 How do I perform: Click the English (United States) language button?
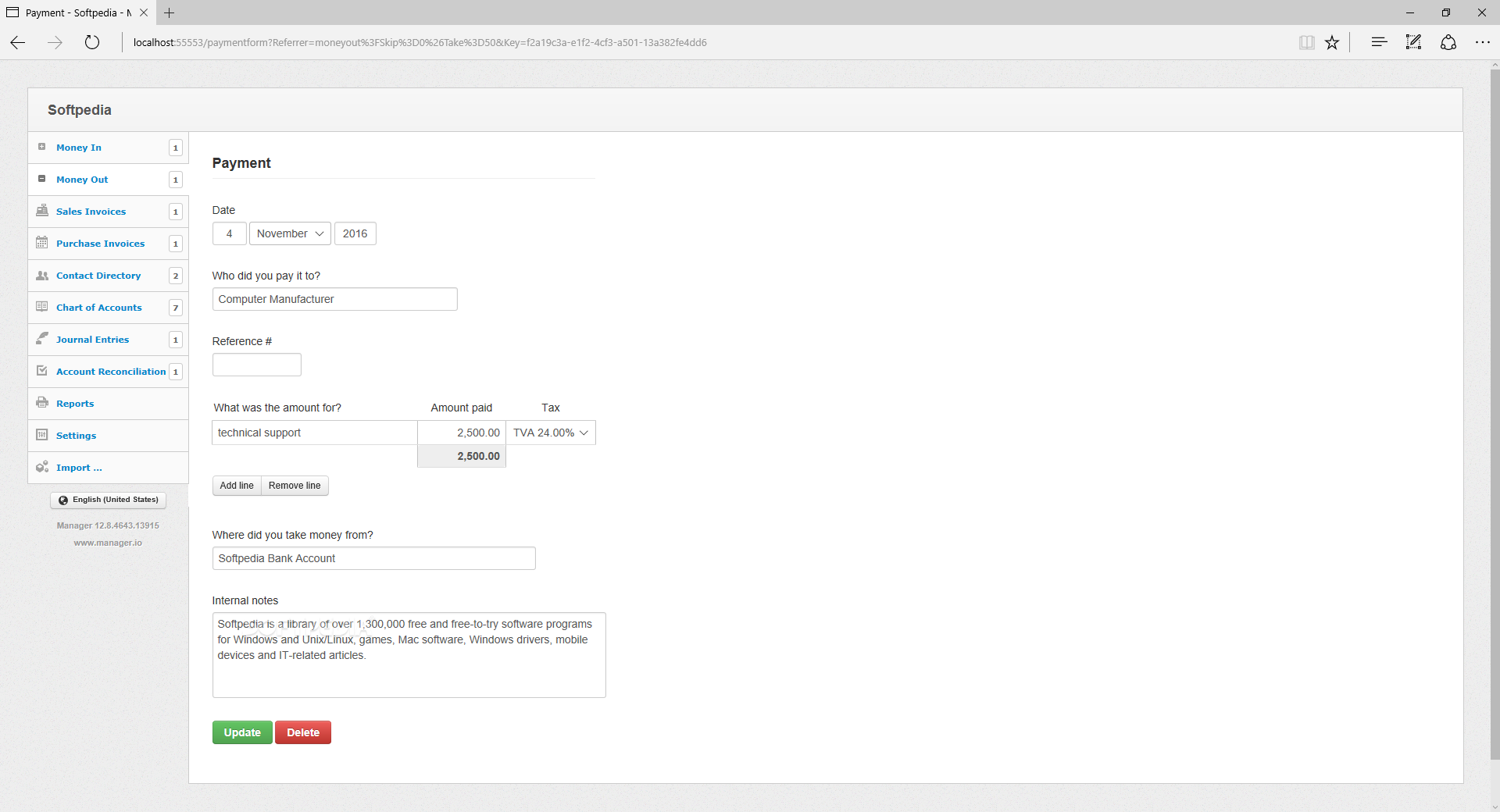109,500
